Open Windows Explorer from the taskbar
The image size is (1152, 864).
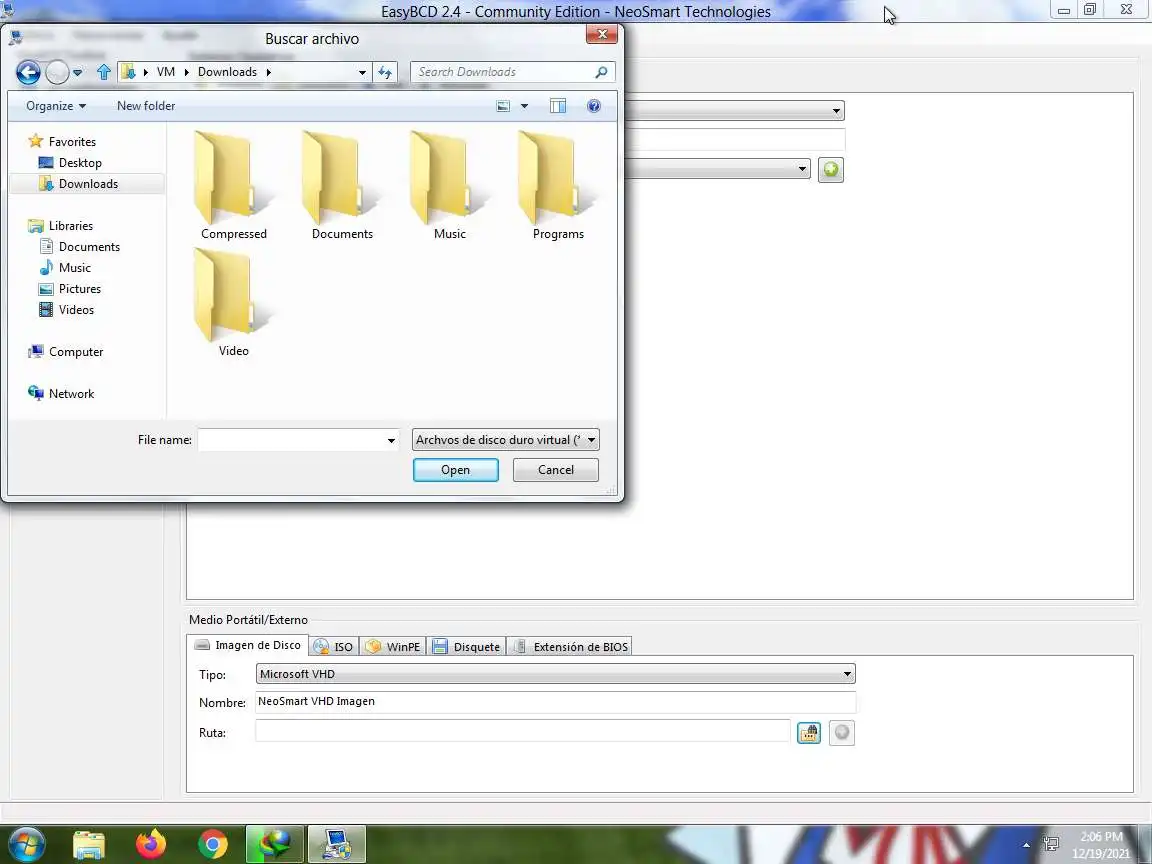pyautogui.click(x=89, y=844)
